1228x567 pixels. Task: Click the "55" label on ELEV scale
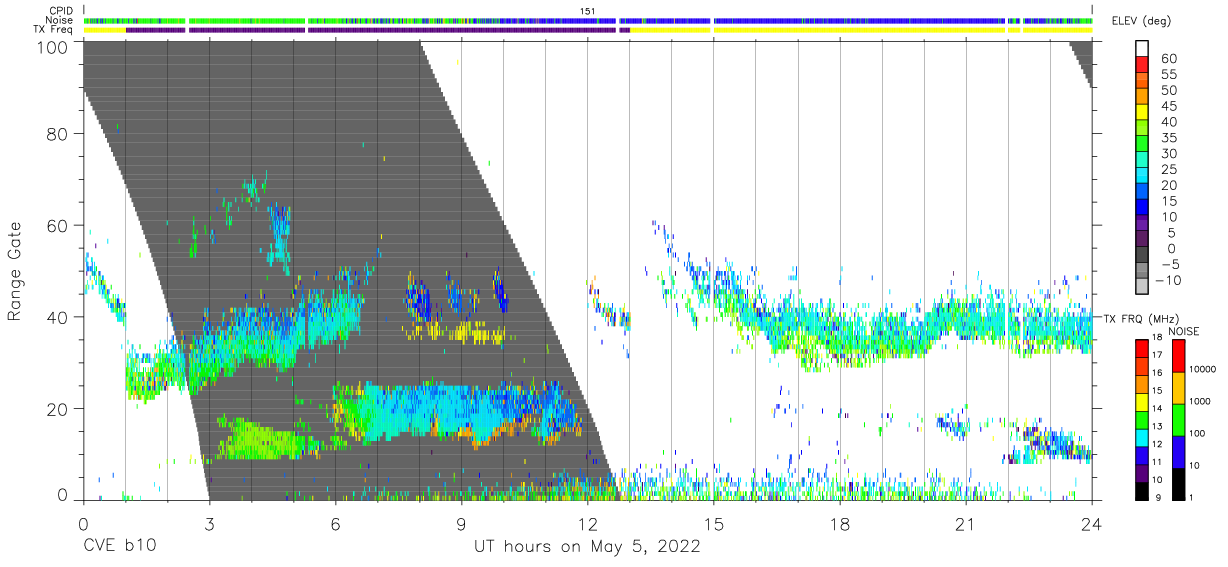tap(1168, 74)
